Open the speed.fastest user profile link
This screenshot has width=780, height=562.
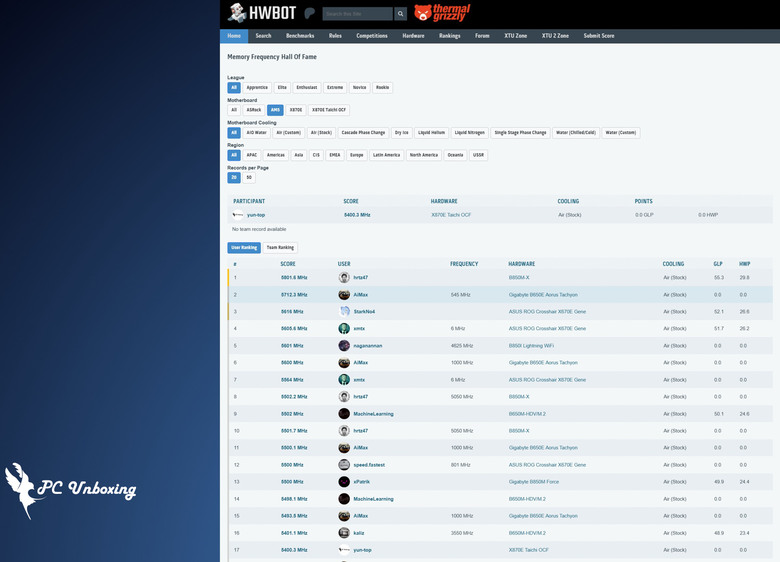(369, 465)
